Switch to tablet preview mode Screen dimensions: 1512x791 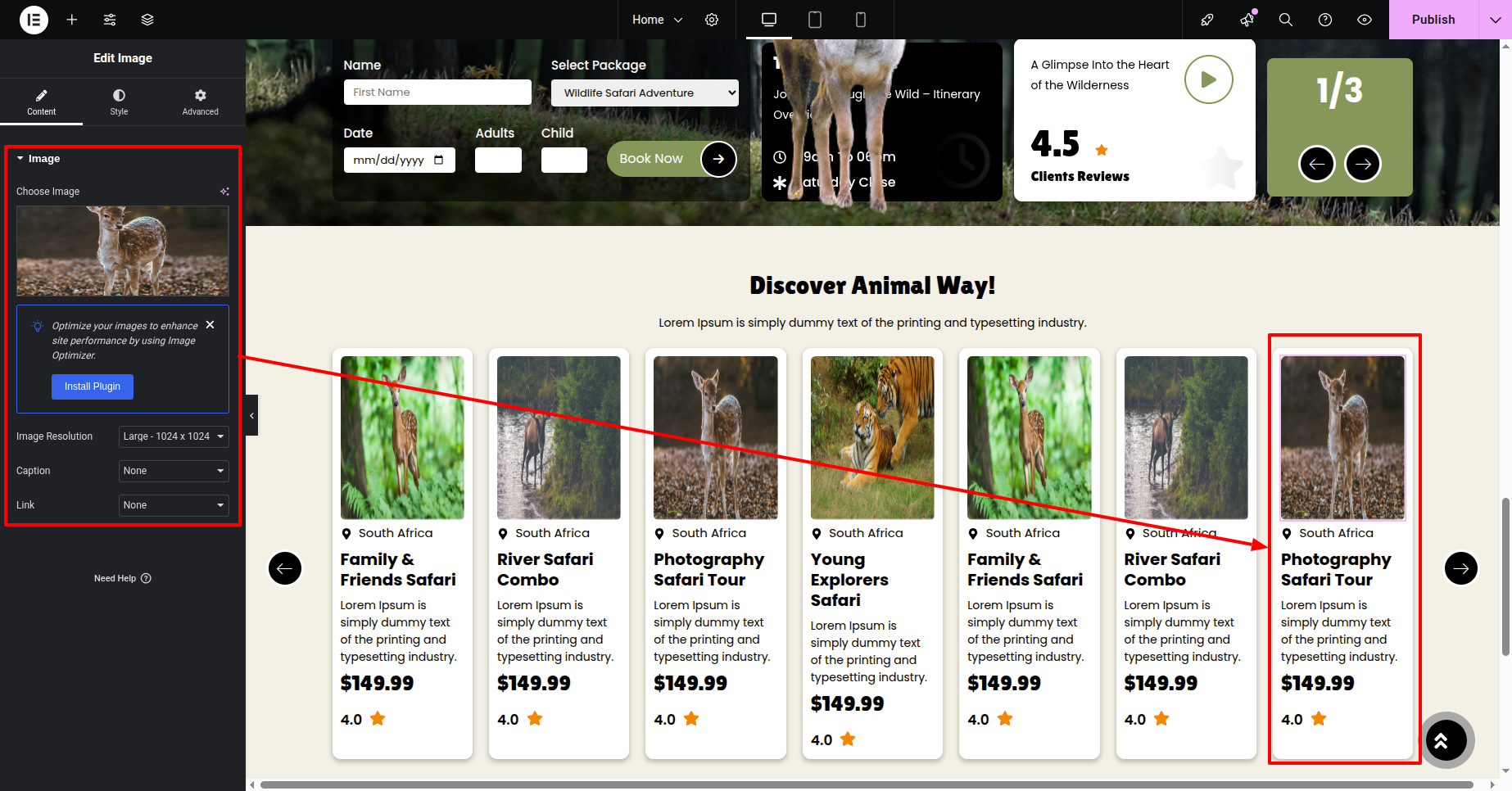pos(815,20)
